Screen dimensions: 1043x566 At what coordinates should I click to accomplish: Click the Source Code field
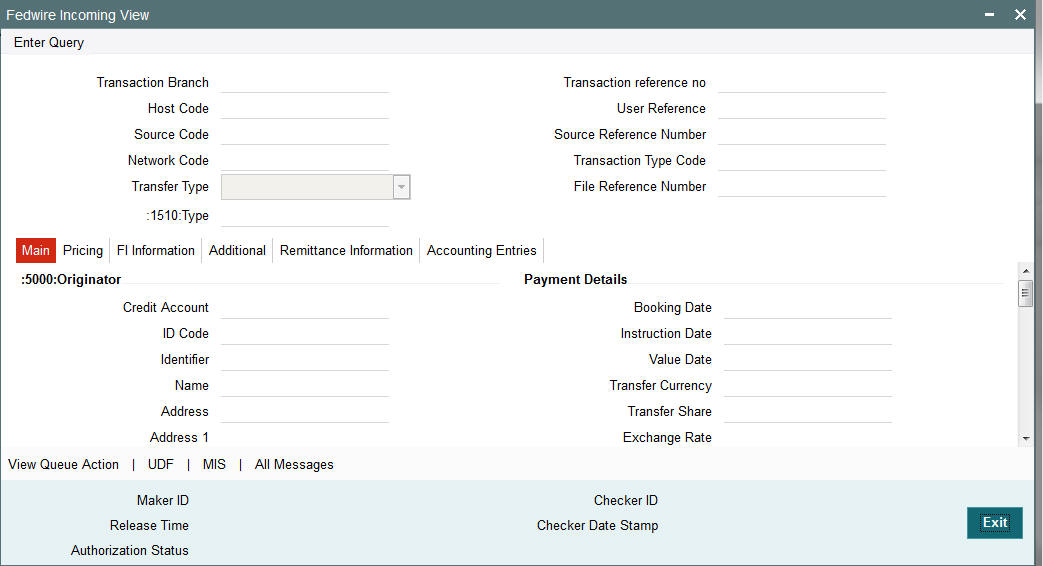[305, 135]
